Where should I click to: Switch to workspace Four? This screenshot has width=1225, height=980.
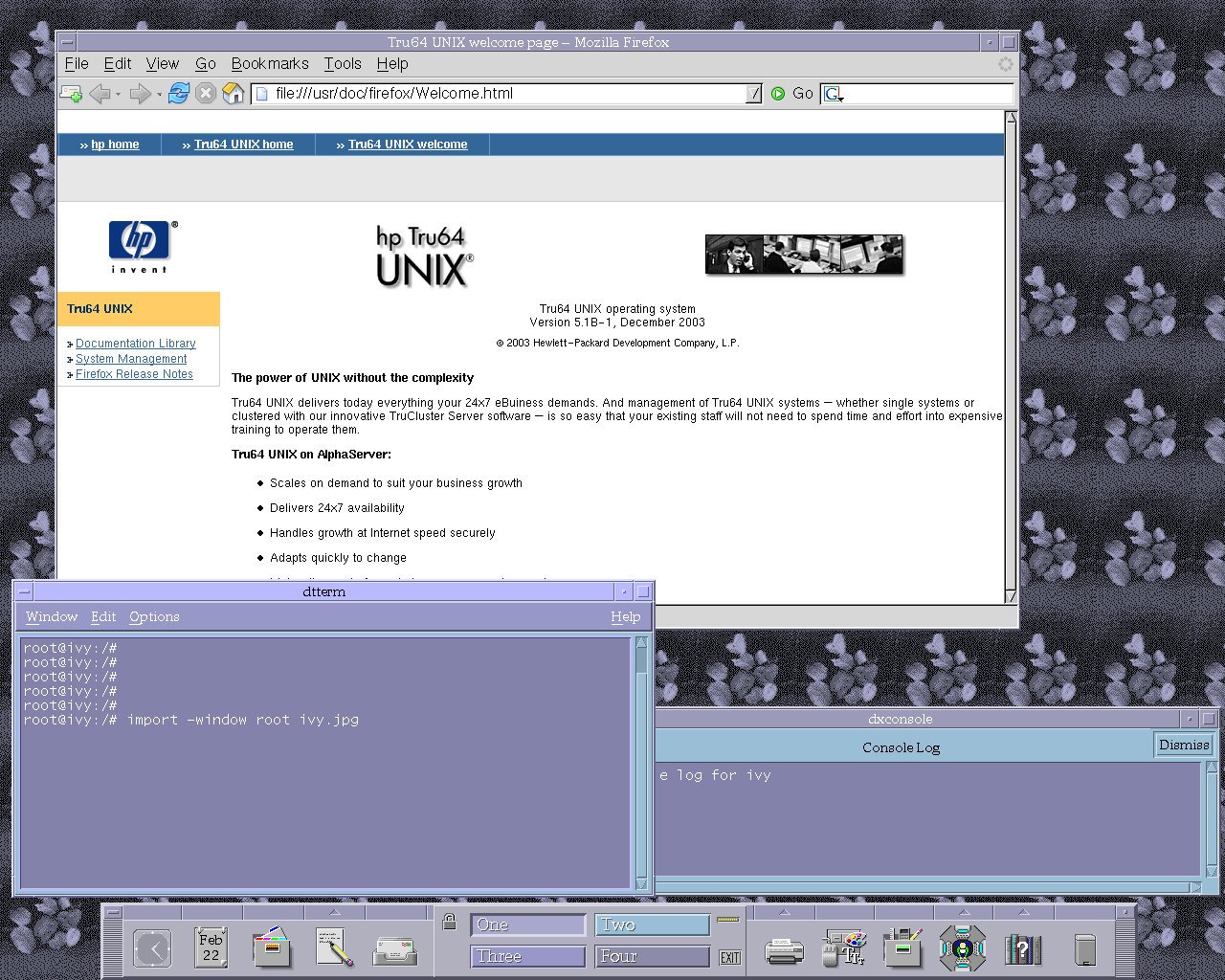[653, 956]
